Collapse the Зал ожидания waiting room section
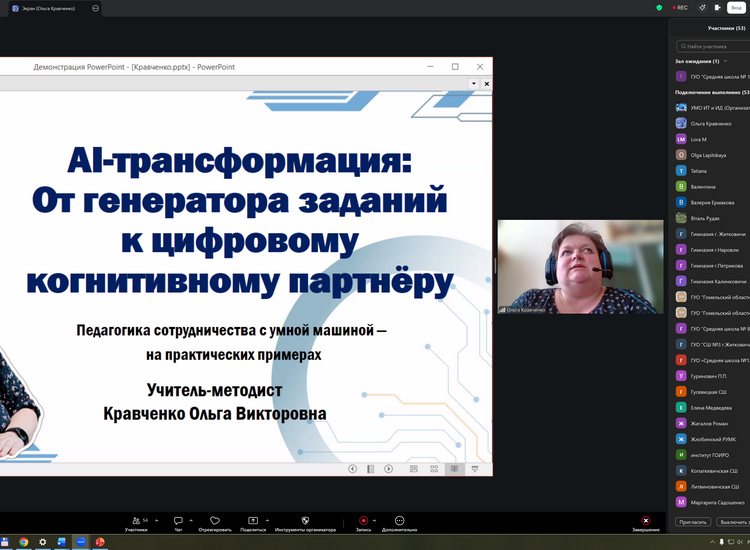Screen dimensions: 750x550 click(x=726, y=61)
